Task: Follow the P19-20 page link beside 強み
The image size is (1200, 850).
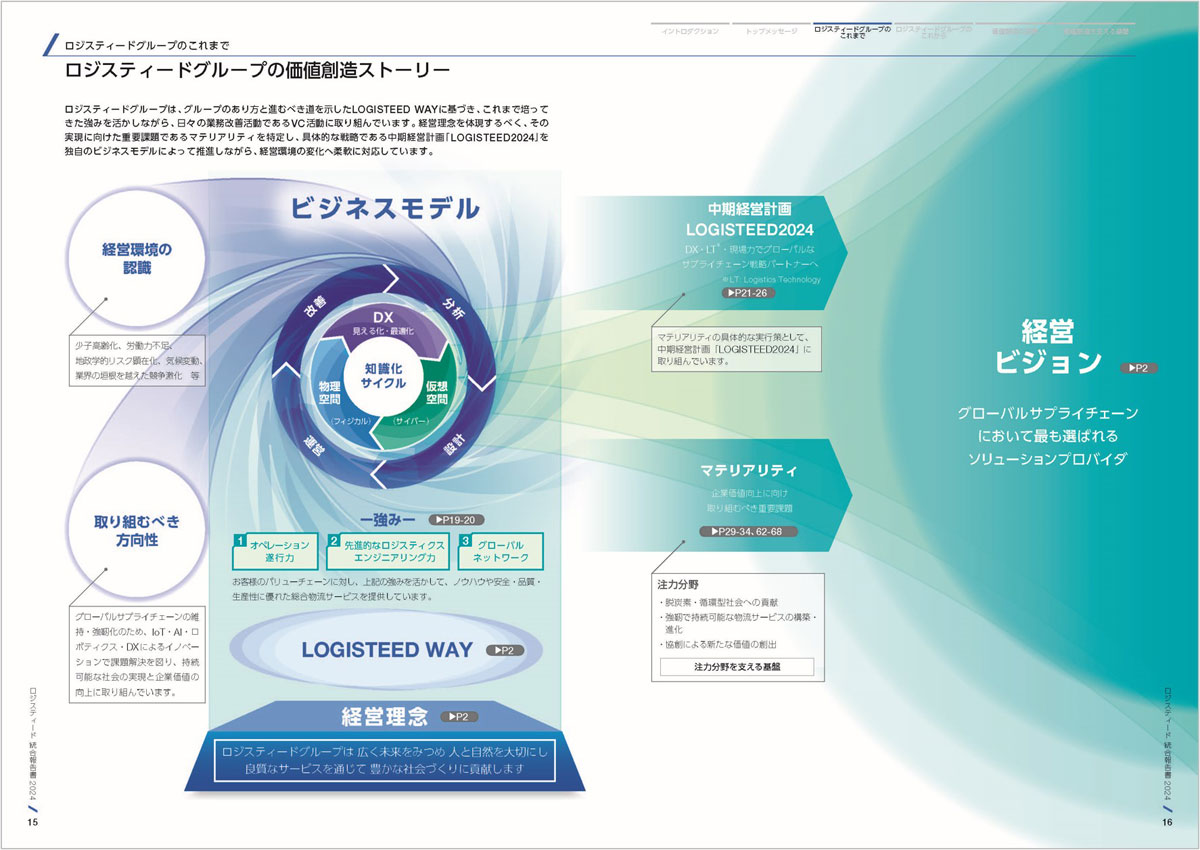Action: (455, 520)
